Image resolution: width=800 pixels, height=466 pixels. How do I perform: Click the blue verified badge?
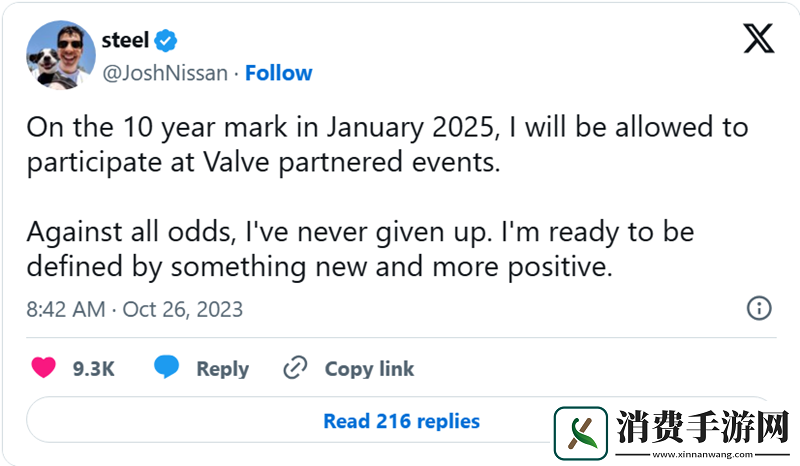(167, 41)
